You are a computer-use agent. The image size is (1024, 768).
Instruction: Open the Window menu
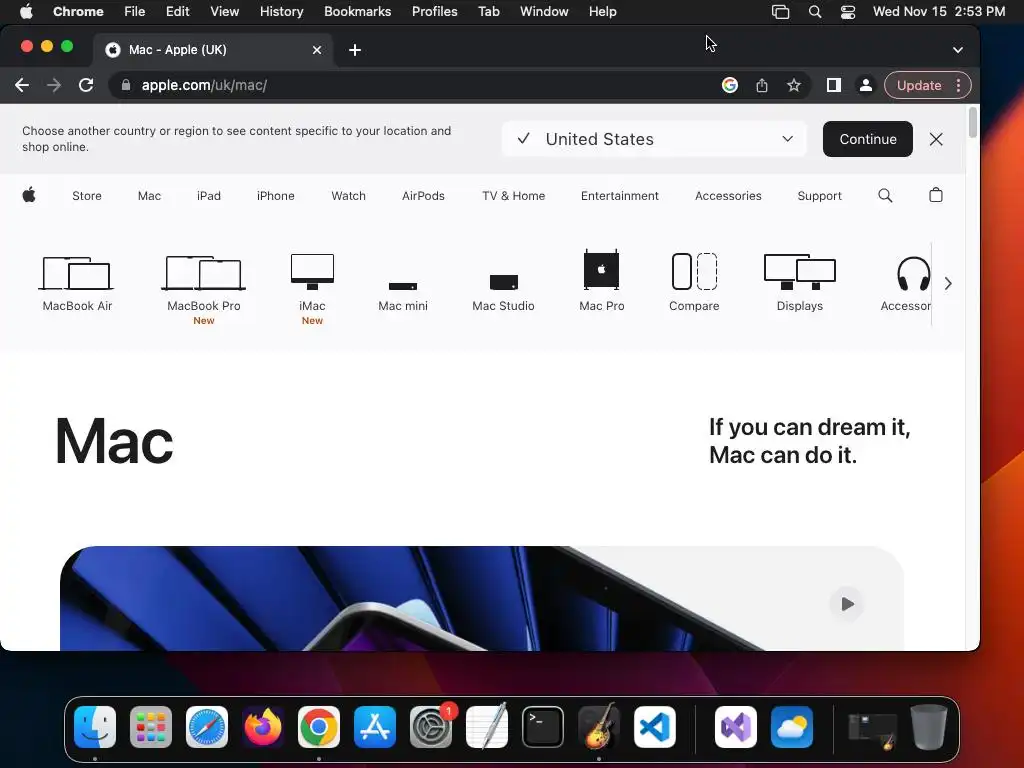pyautogui.click(x=544, y=11)
